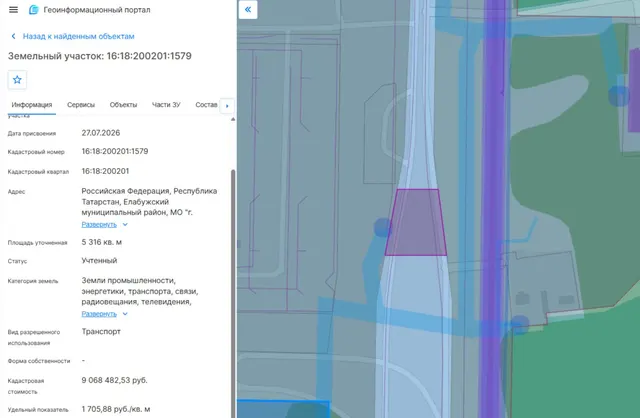Click the Геоинформационный портал logo icon
This screenshot has height=418, width=640.
point(33,10)
